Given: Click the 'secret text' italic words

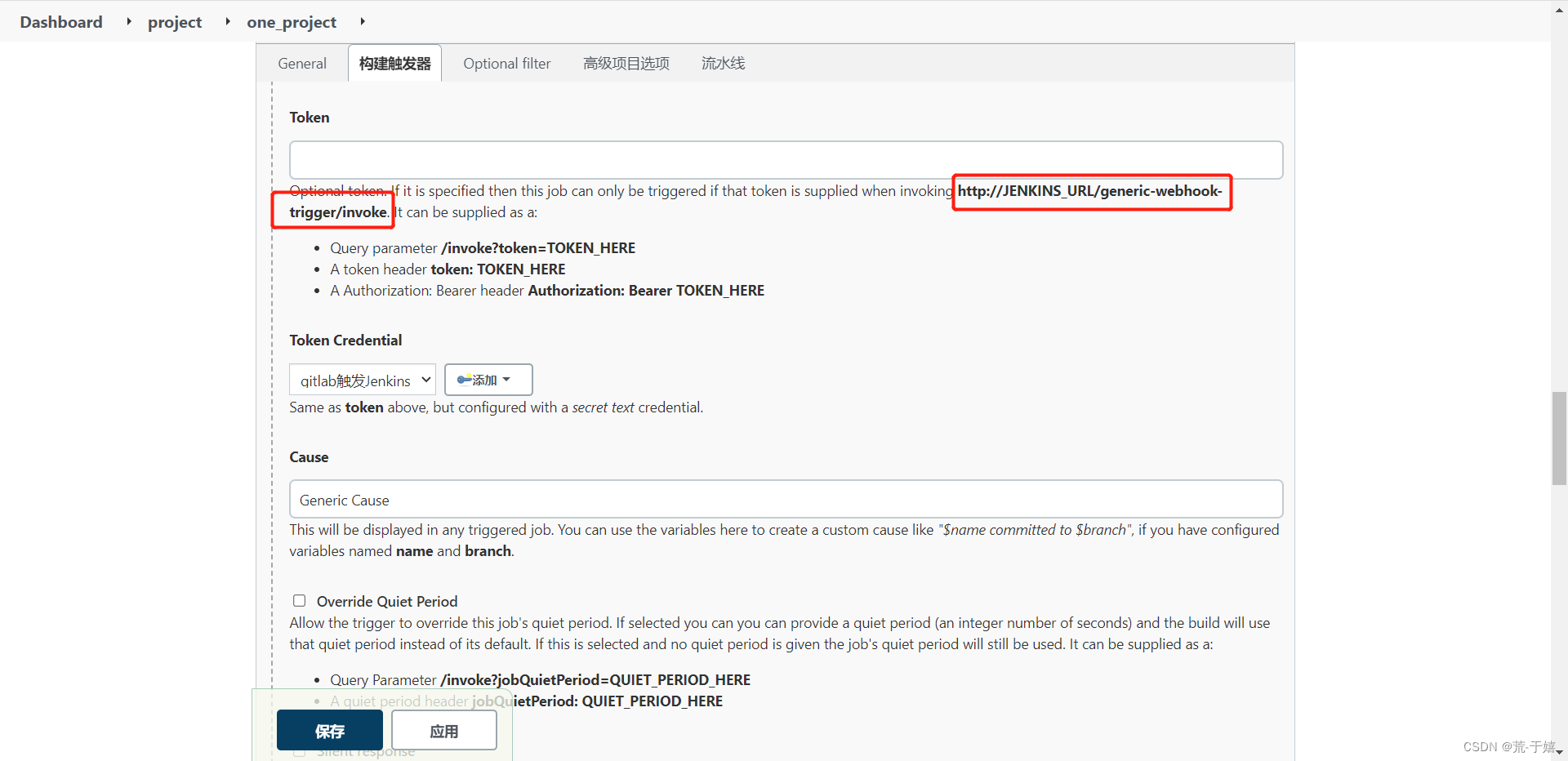Looking at the screenshot, I should point(603,407).
